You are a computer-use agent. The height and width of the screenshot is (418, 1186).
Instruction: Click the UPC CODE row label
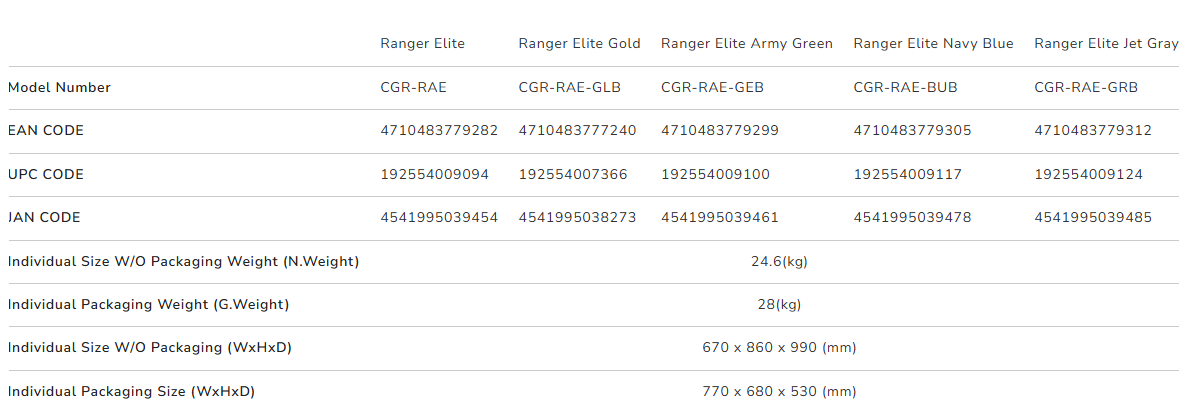click(46, 175)
